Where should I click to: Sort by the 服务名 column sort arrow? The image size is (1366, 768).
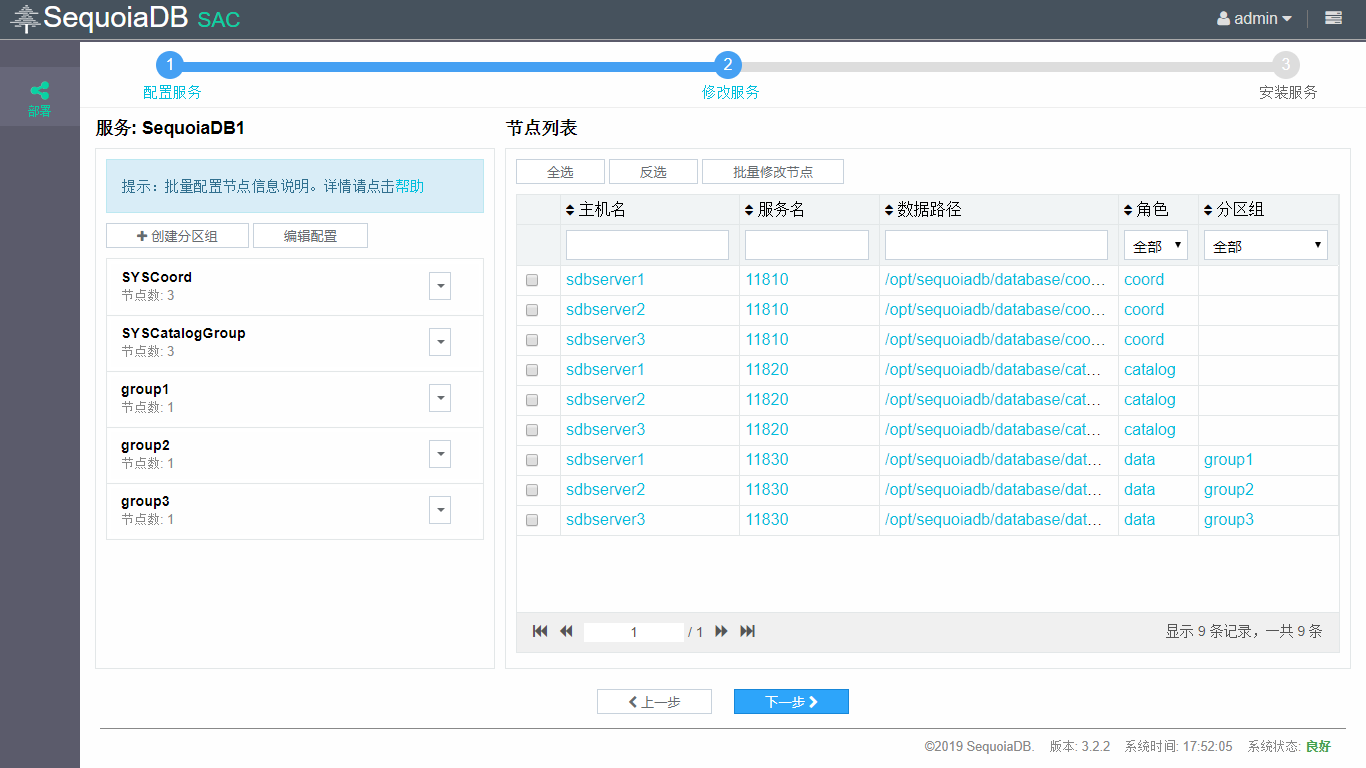click(750, 210)
